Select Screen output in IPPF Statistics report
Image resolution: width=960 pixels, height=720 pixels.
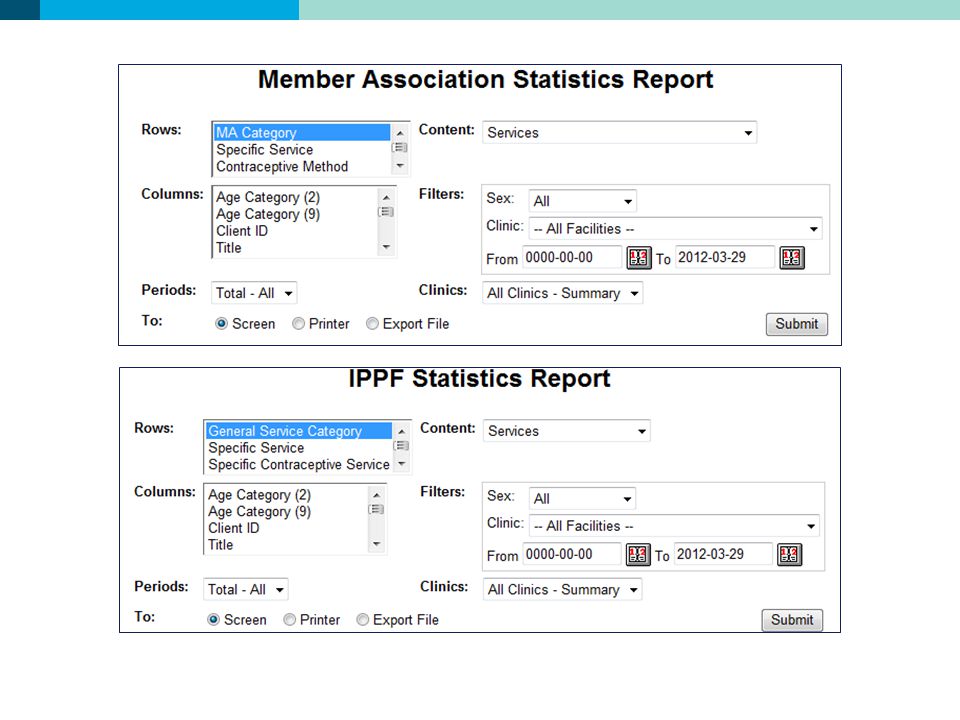(x=213, y=620)
